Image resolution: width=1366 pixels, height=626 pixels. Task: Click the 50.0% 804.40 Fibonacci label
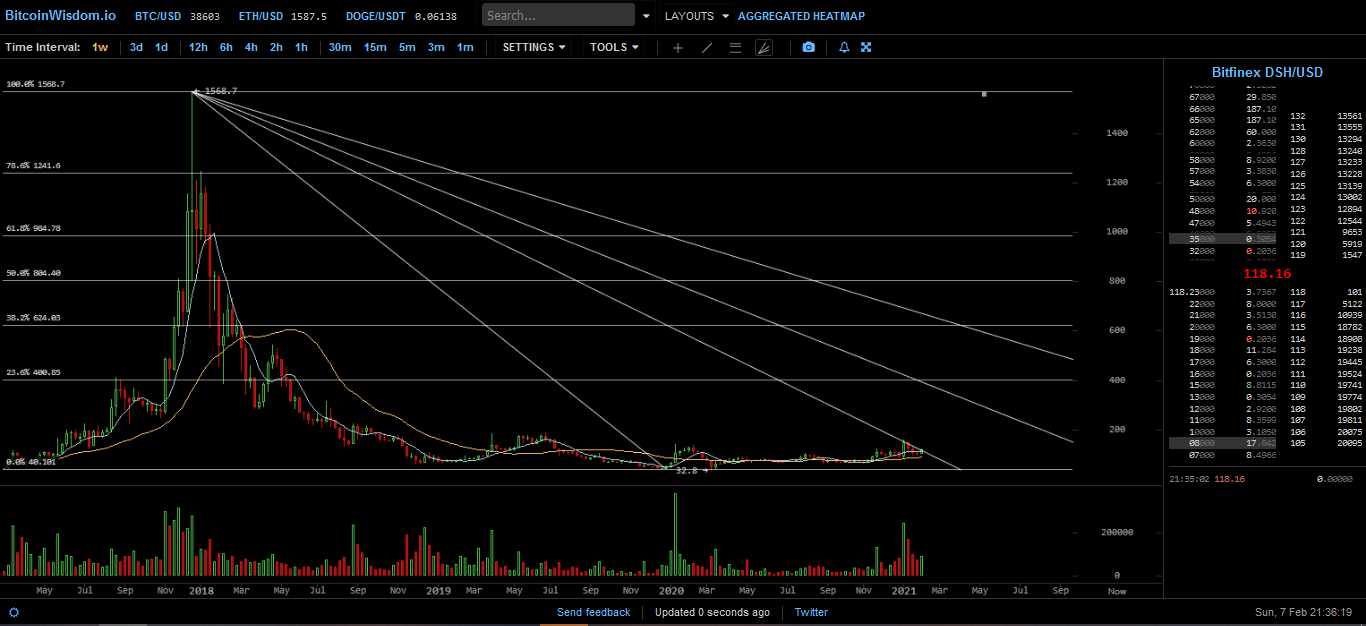tap(33, 273)
